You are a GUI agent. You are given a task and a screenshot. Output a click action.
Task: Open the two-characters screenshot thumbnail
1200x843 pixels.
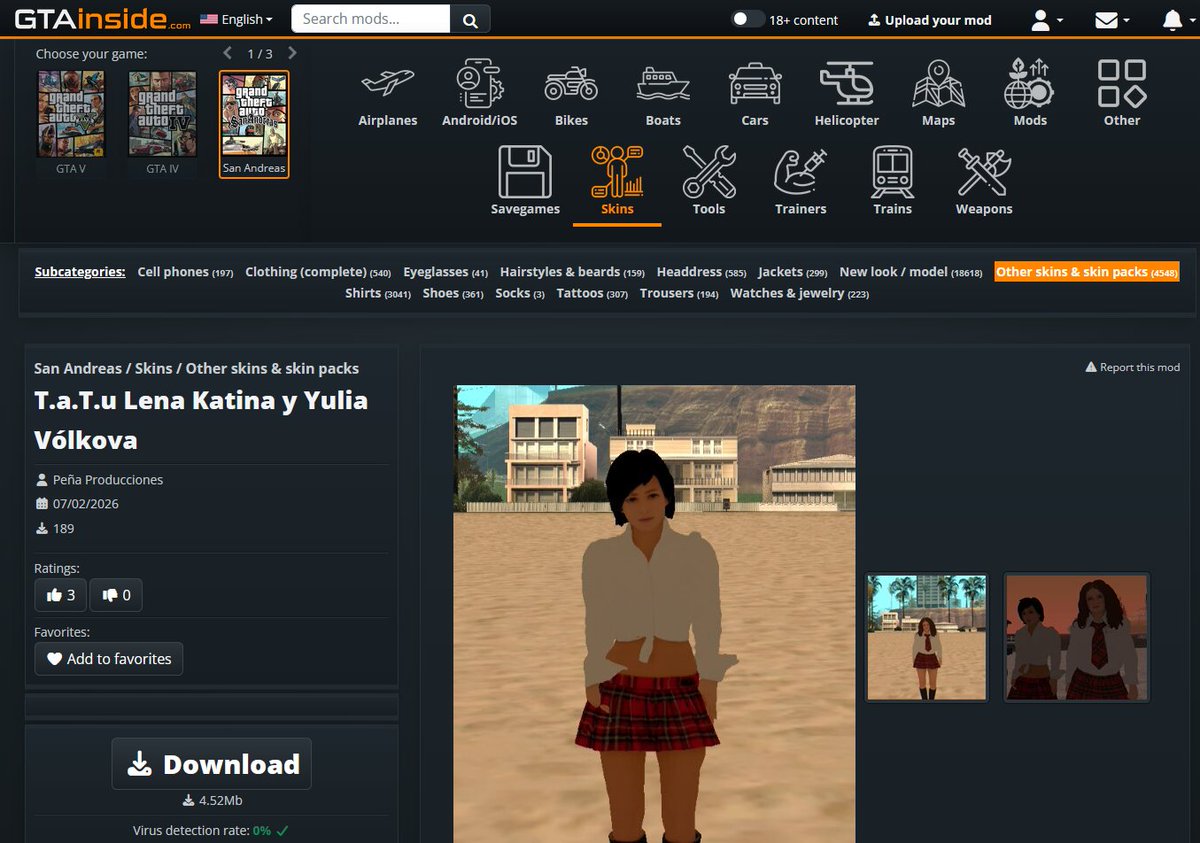(1077, 637)
